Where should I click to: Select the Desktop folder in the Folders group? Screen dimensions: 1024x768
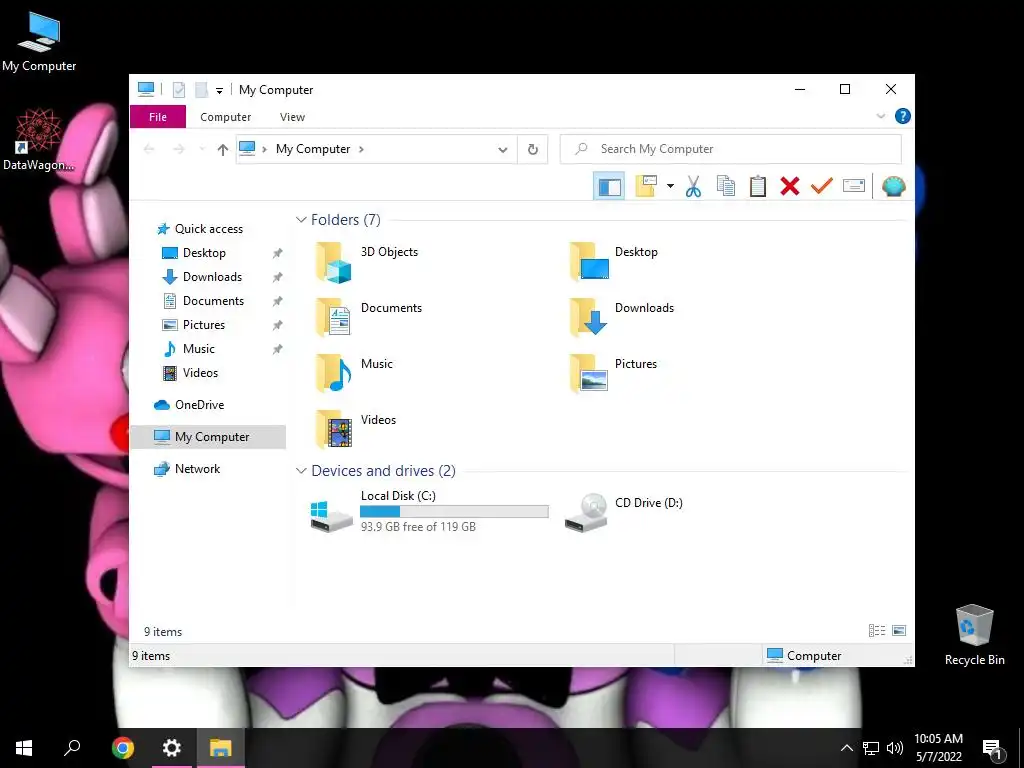[614, 261]
